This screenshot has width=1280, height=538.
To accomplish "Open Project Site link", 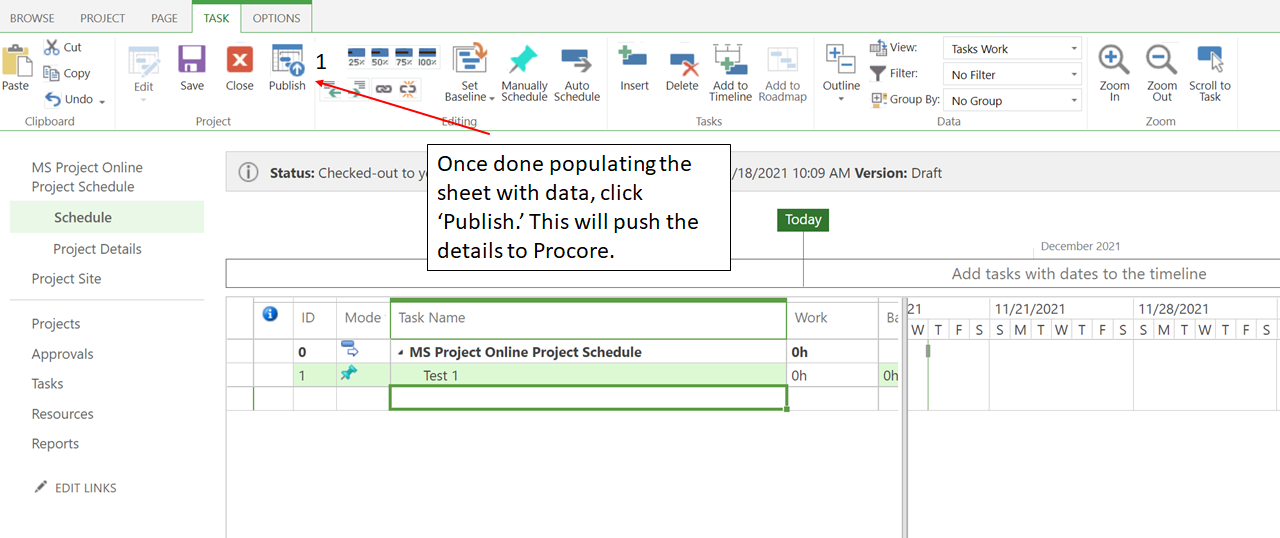I will 66,279.
